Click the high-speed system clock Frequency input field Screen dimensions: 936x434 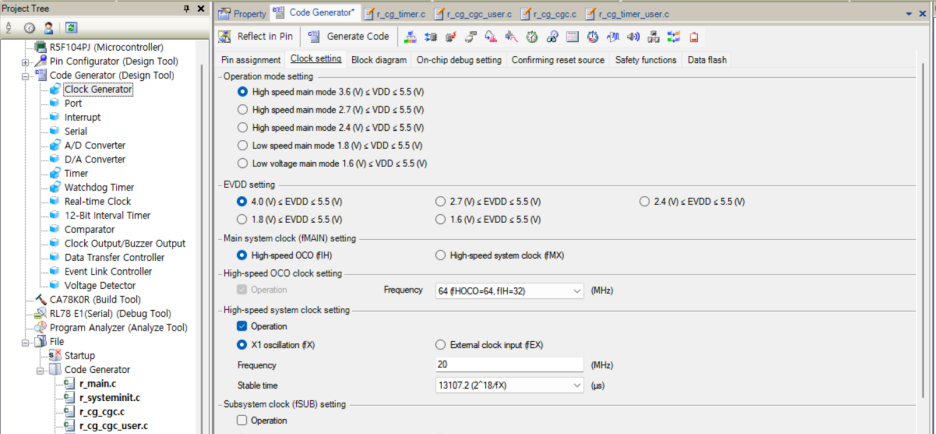510,365
